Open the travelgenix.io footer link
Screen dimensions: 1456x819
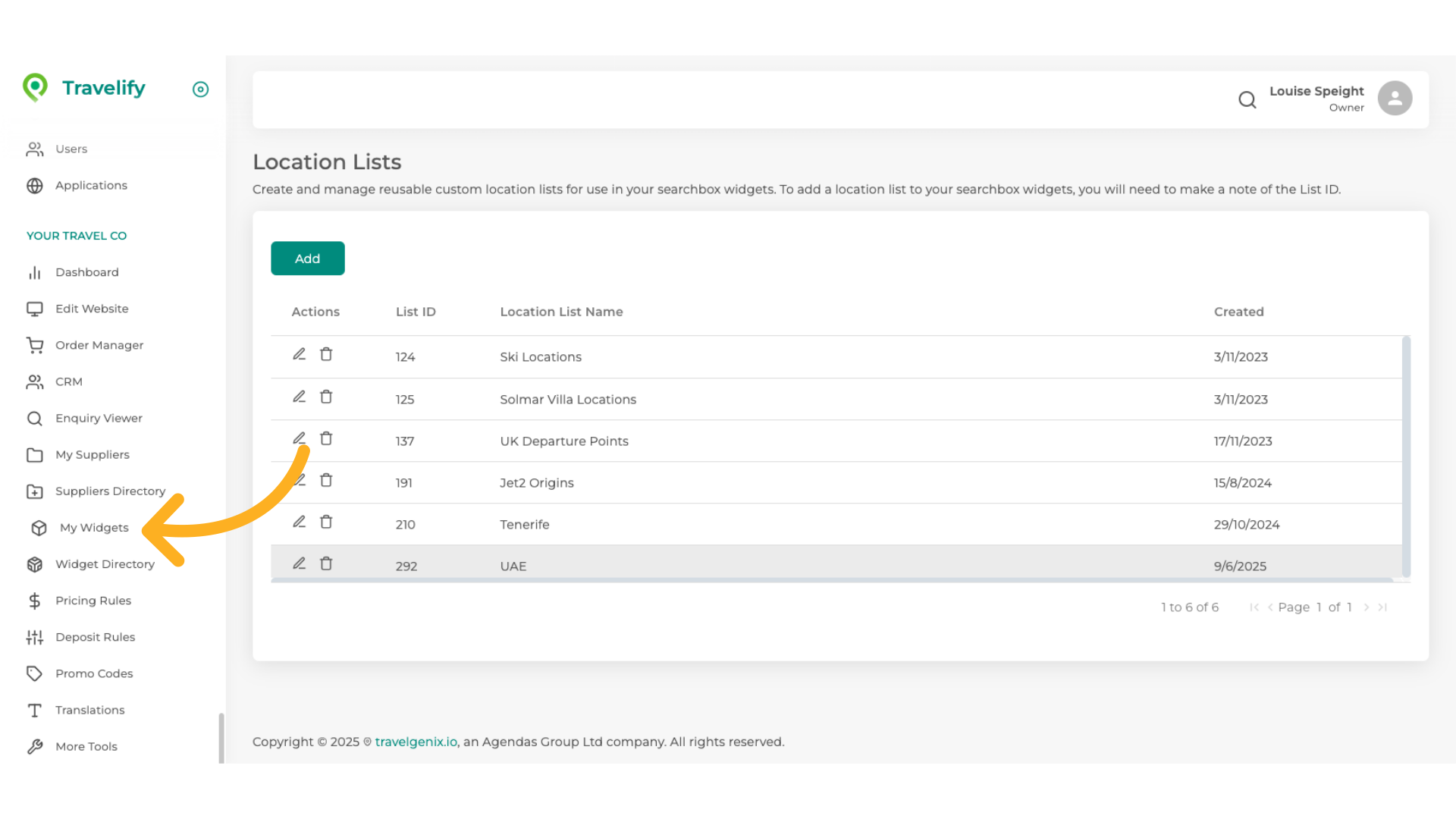[416, 742]
